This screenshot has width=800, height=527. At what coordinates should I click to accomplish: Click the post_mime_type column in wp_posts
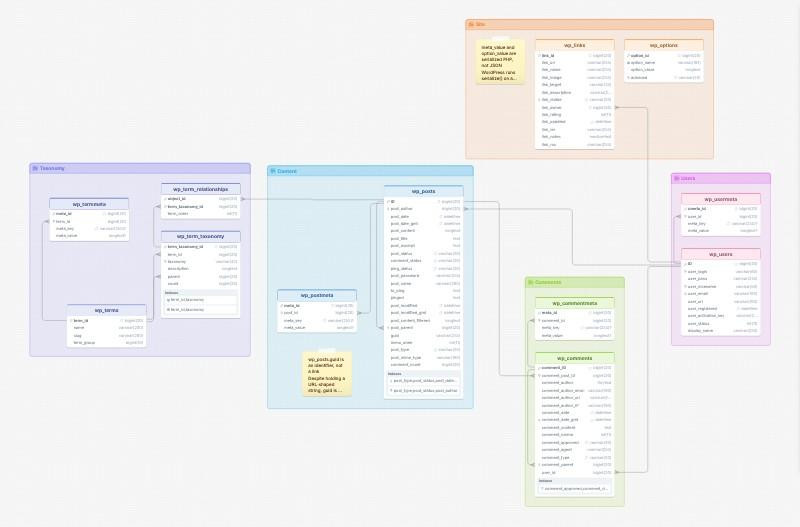(x=423, y=358)
